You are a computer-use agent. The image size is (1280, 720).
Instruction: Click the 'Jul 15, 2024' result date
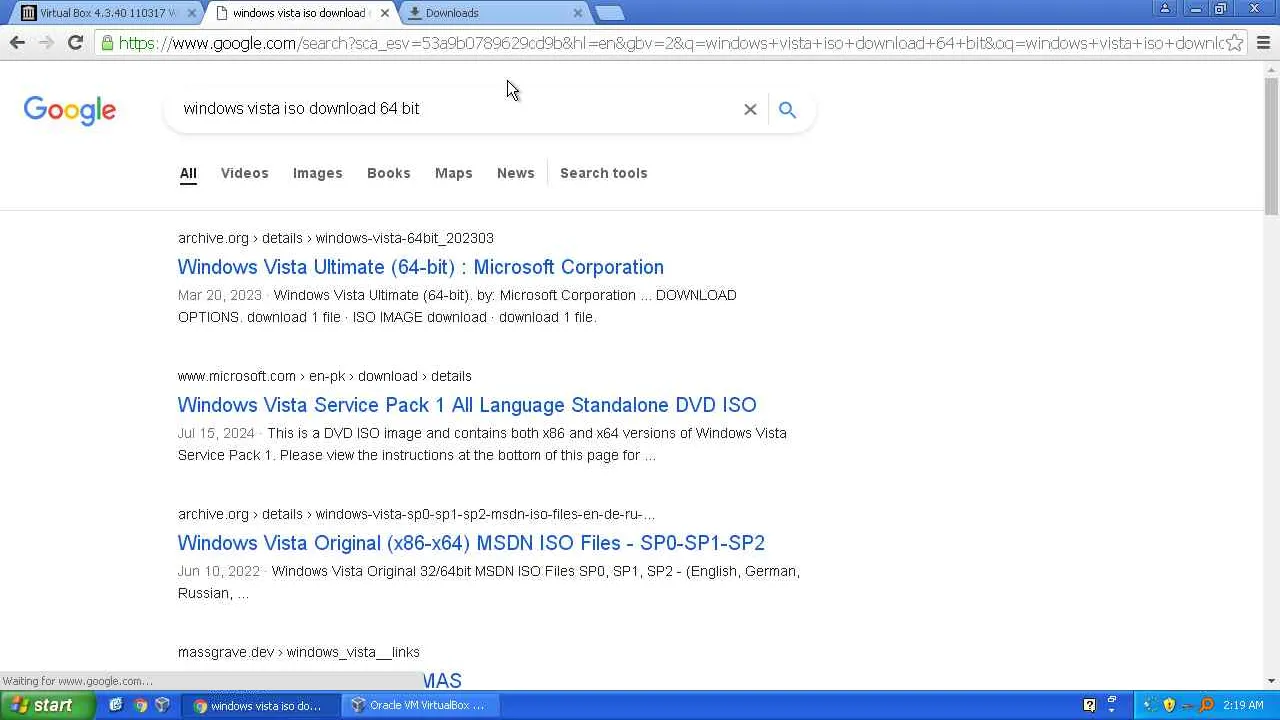pyautogui.click(x=216, y=433)
